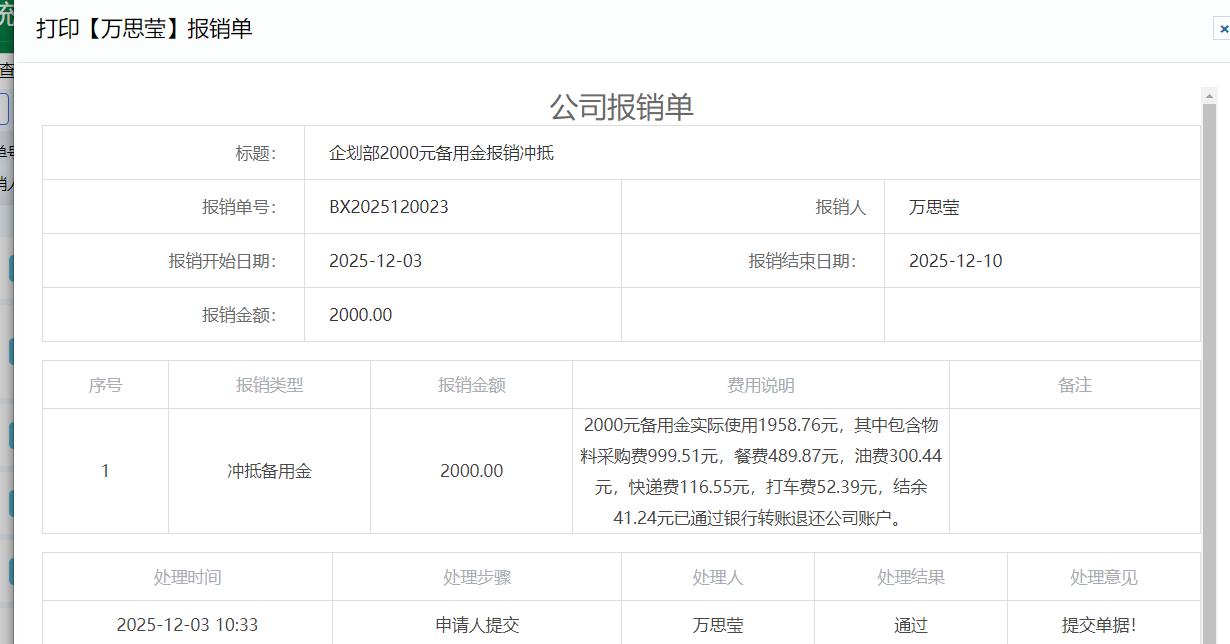This screenshot has height=644, width=1230.
Task: Click the applicant name 万思莹 beside 报销人
Action: 934,207
